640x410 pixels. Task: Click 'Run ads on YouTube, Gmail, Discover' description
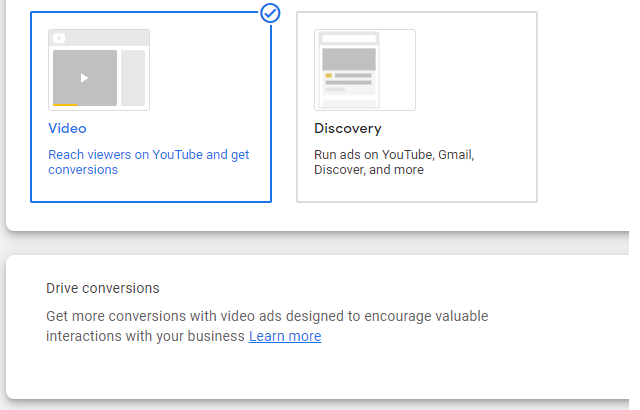click(x=394, y=162)
